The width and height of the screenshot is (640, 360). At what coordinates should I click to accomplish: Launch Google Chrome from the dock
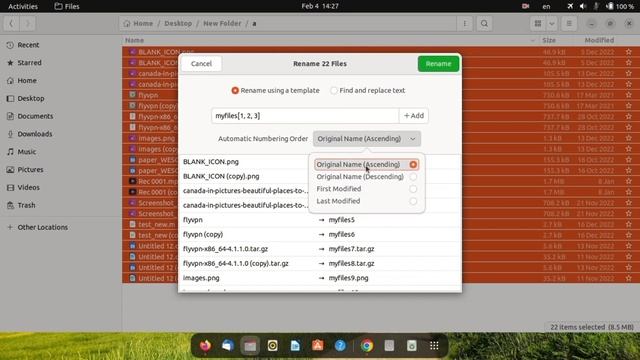[x=367, y=346]
